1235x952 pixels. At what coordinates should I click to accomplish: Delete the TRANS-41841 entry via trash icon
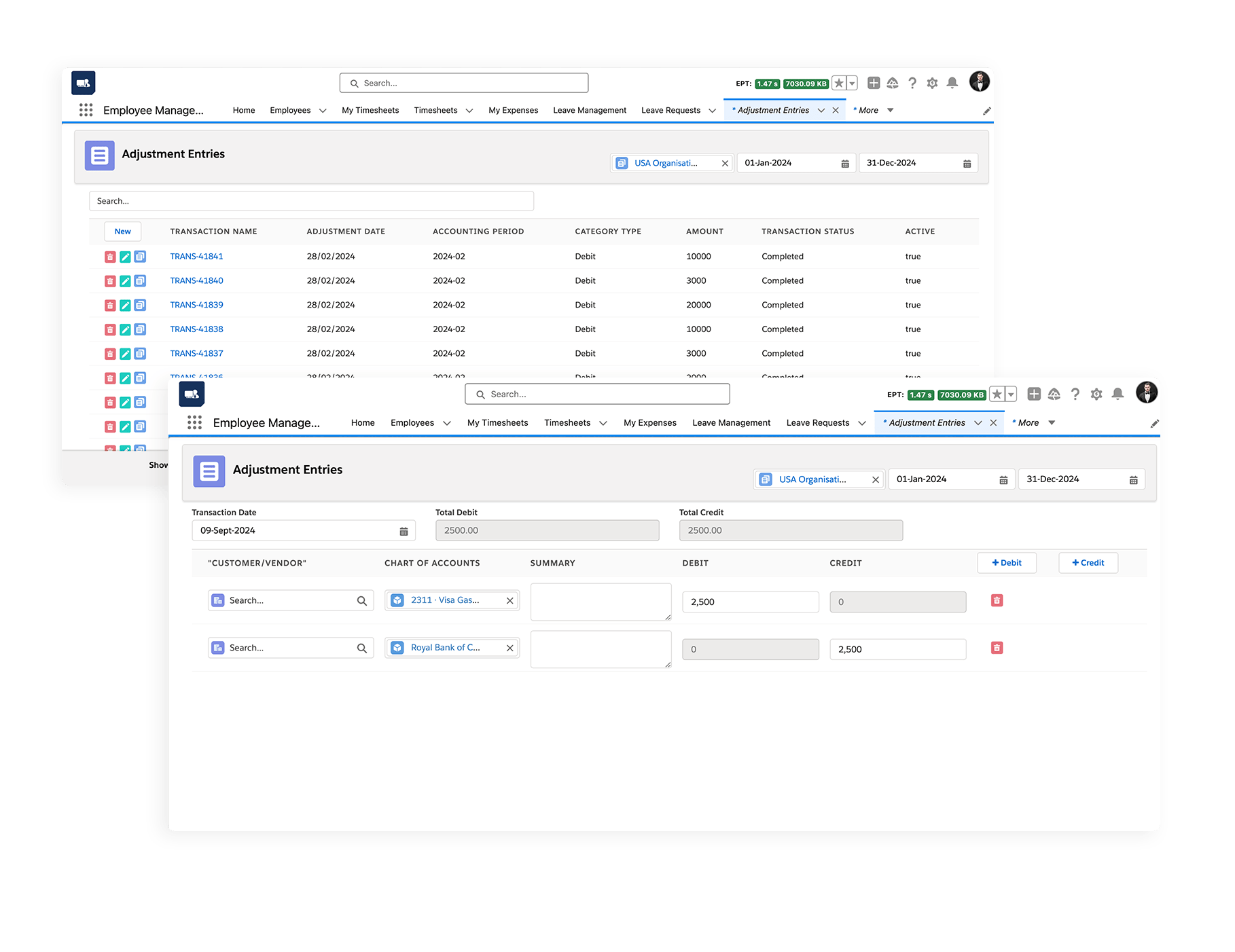[x=110, y=257]
